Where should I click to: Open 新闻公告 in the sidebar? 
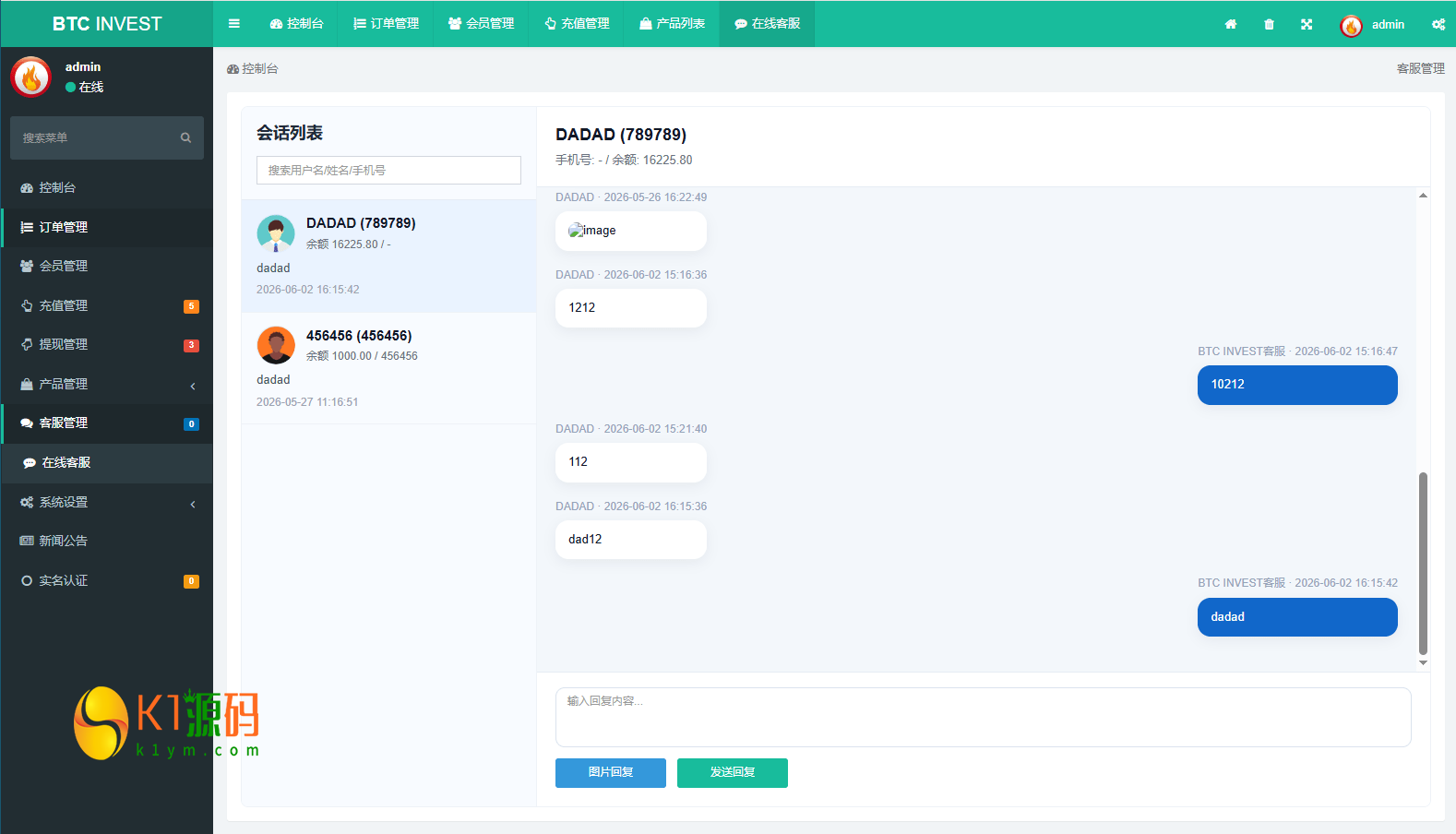click(107, 541)
